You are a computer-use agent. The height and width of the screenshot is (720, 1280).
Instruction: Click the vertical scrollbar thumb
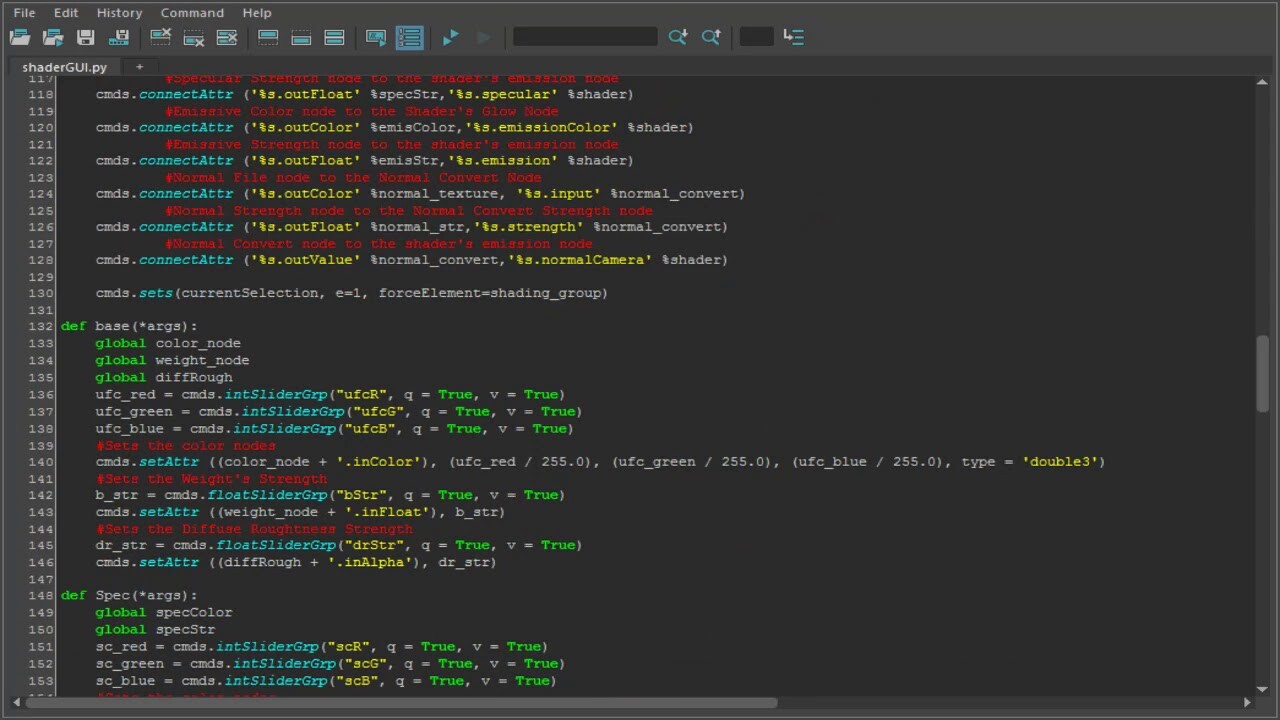pos(1263,372)
